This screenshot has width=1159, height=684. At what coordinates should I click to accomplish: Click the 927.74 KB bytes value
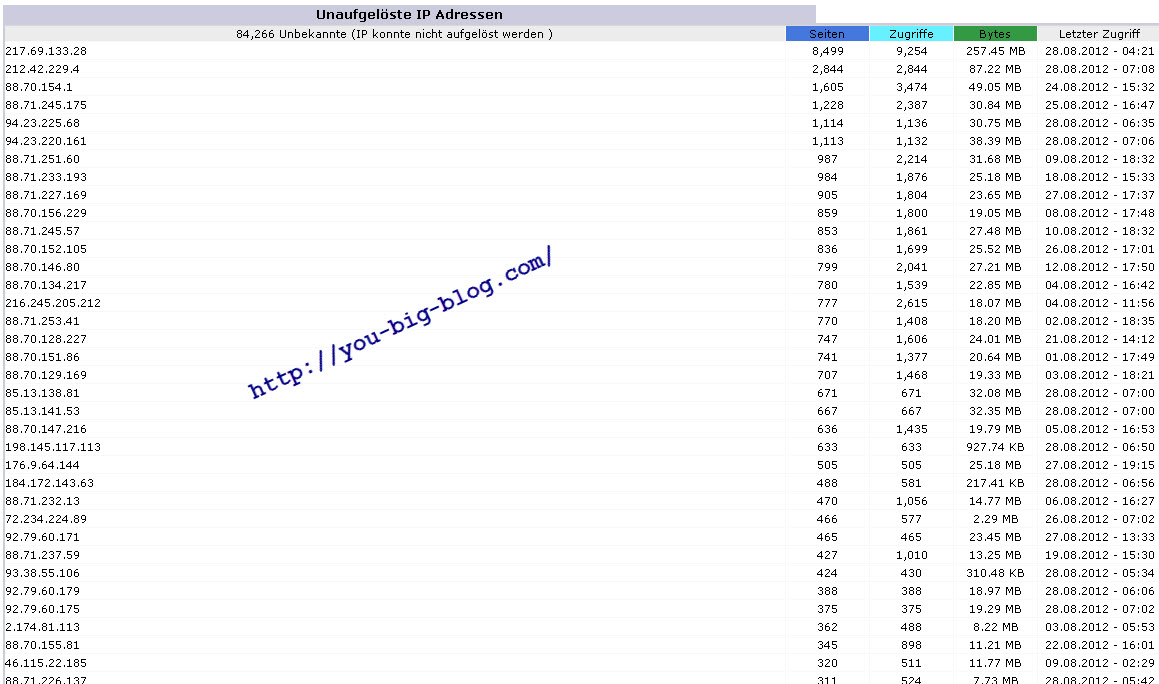coord(994,447)
